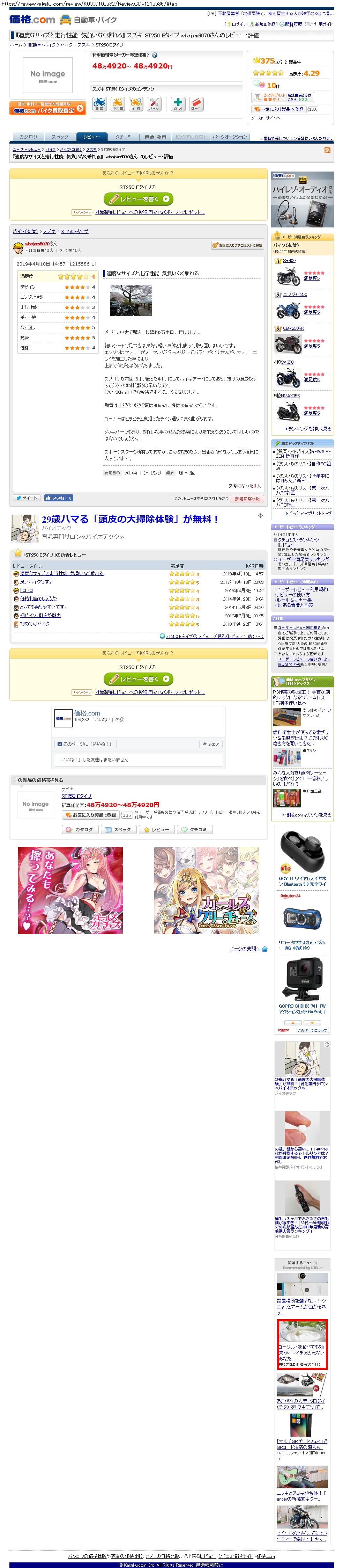Open the cherry blossom review photo thumbnail

[131, 300]
